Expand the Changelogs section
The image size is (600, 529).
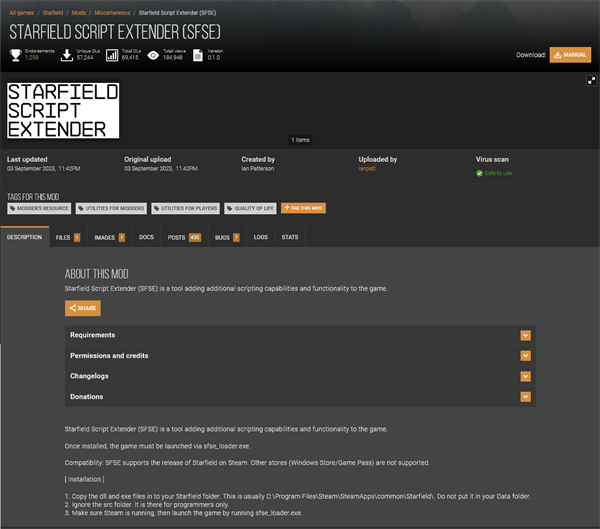[525, 376]
